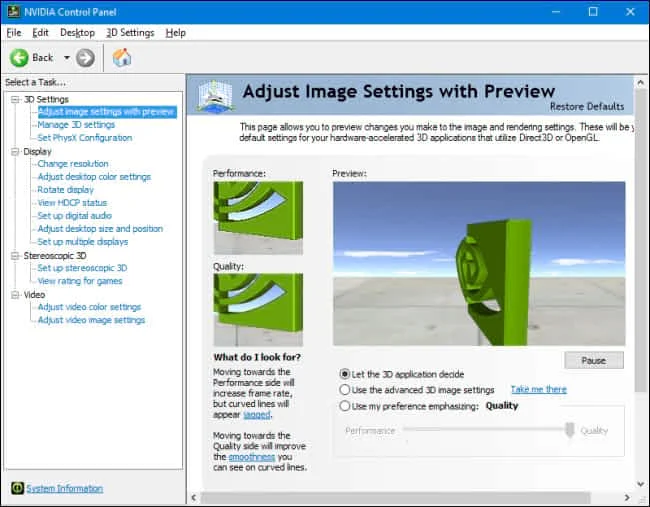This screenshot has height=507, width=650.
Task: Open the Back button history dropdown arrow
Action: [x=66, y=58]
